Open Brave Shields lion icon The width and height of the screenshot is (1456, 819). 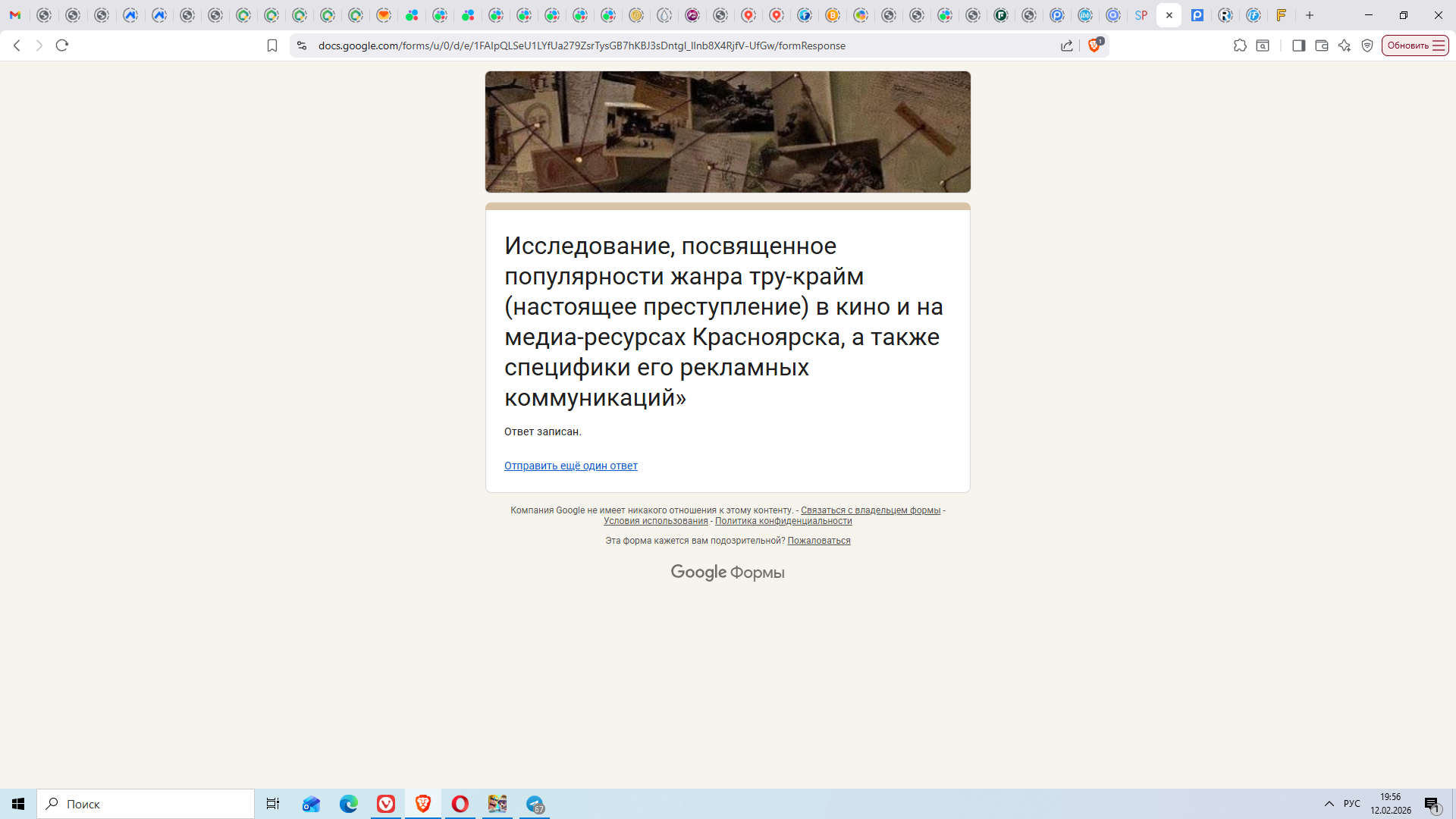1094,45
